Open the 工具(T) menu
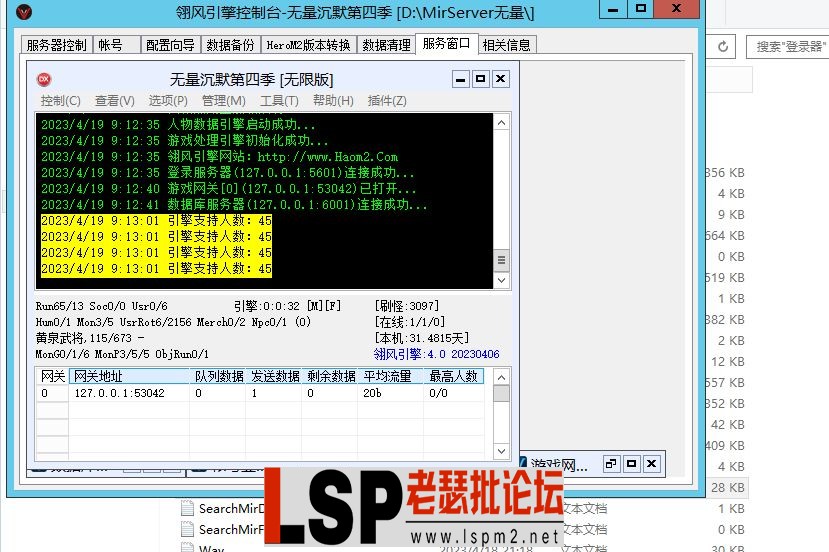The image size is (829, 552). [x=279, y=100]
